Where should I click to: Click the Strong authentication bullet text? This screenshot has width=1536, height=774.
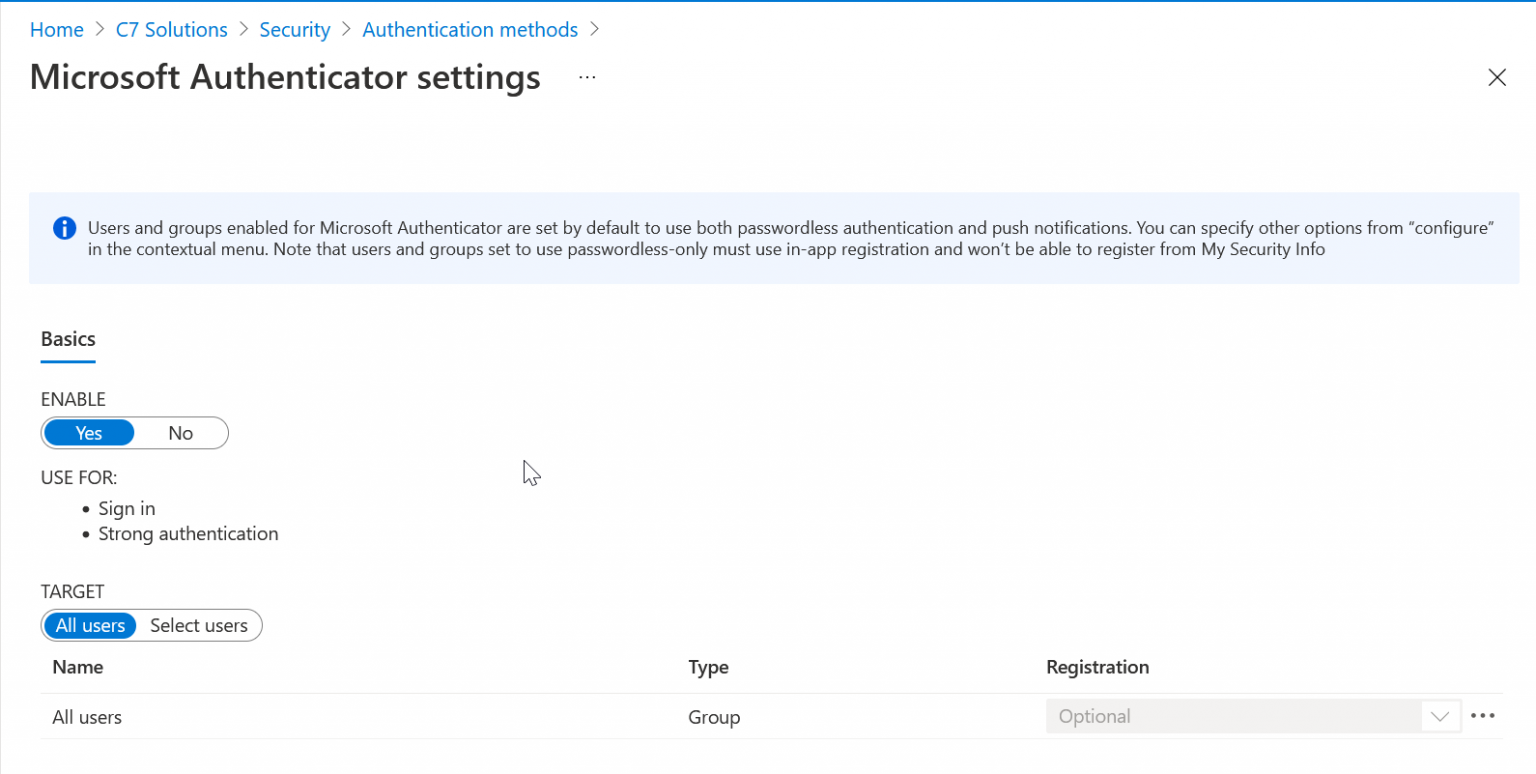[x=188, y=534]
